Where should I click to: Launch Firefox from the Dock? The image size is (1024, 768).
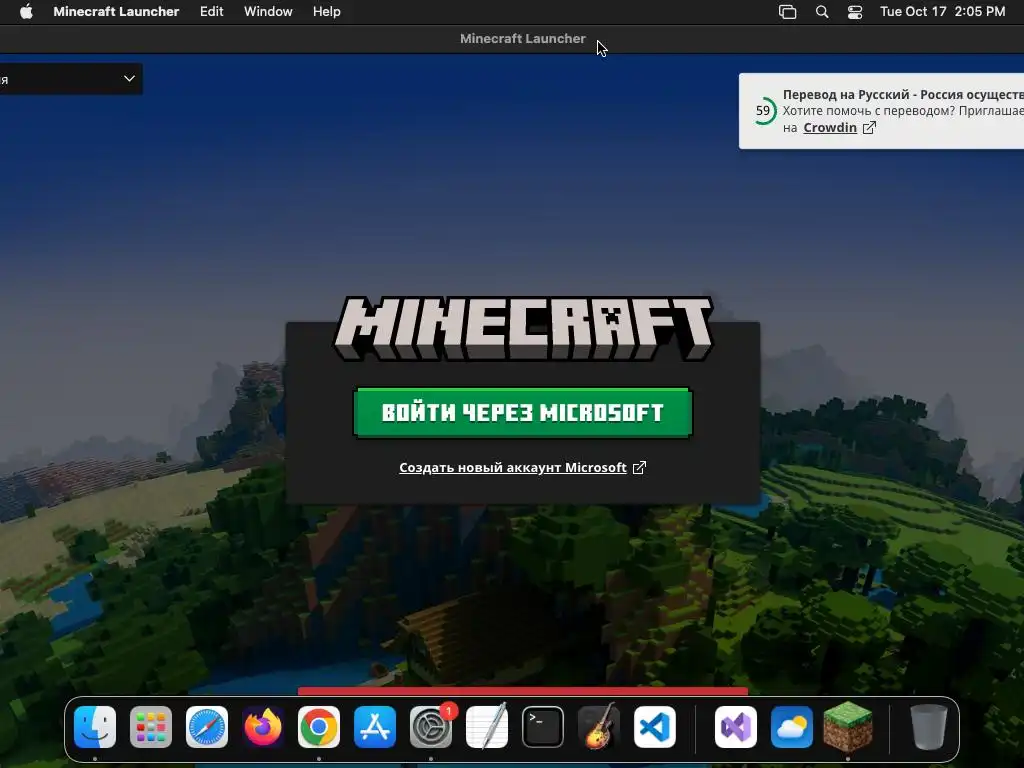tap(263, 727)
